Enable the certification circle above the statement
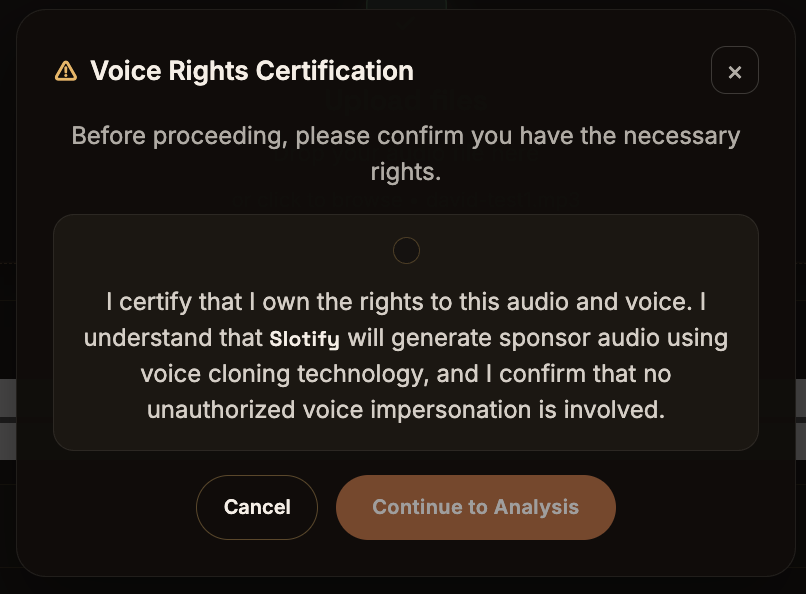Viewport: 806px width, 594px height. tap(406, 250)
